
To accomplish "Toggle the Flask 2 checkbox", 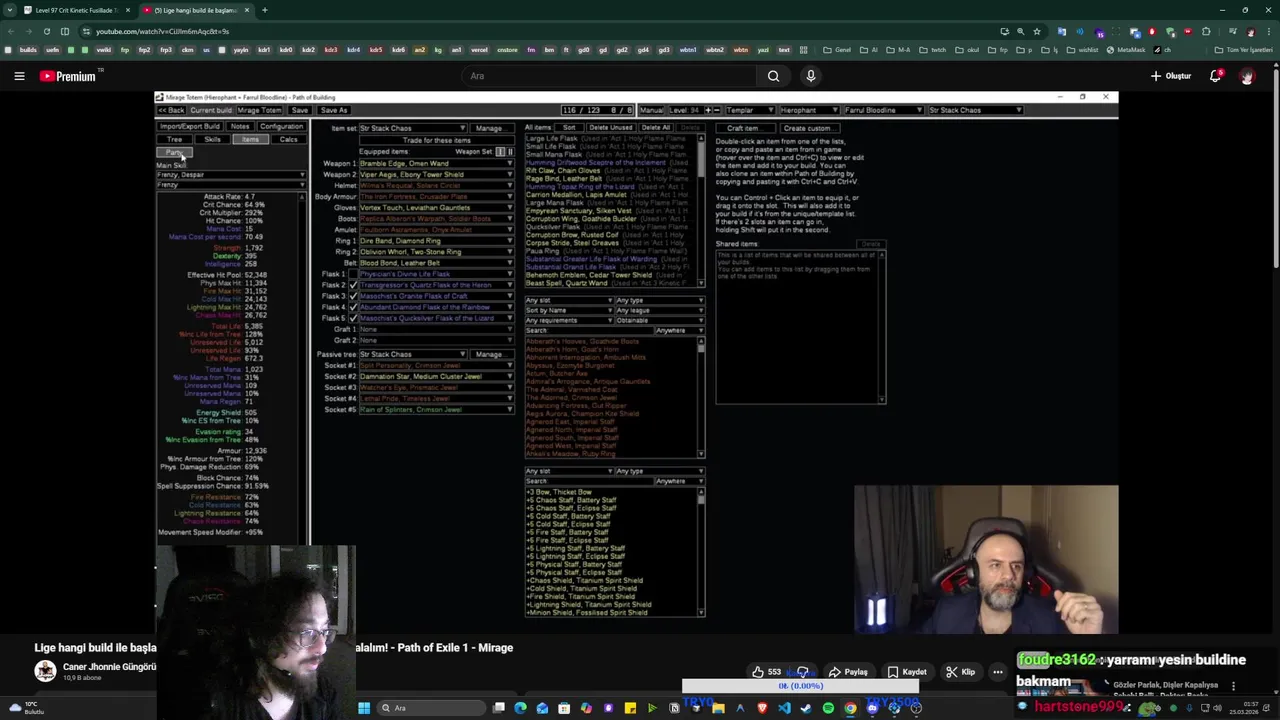I will [x=352, y=285].
